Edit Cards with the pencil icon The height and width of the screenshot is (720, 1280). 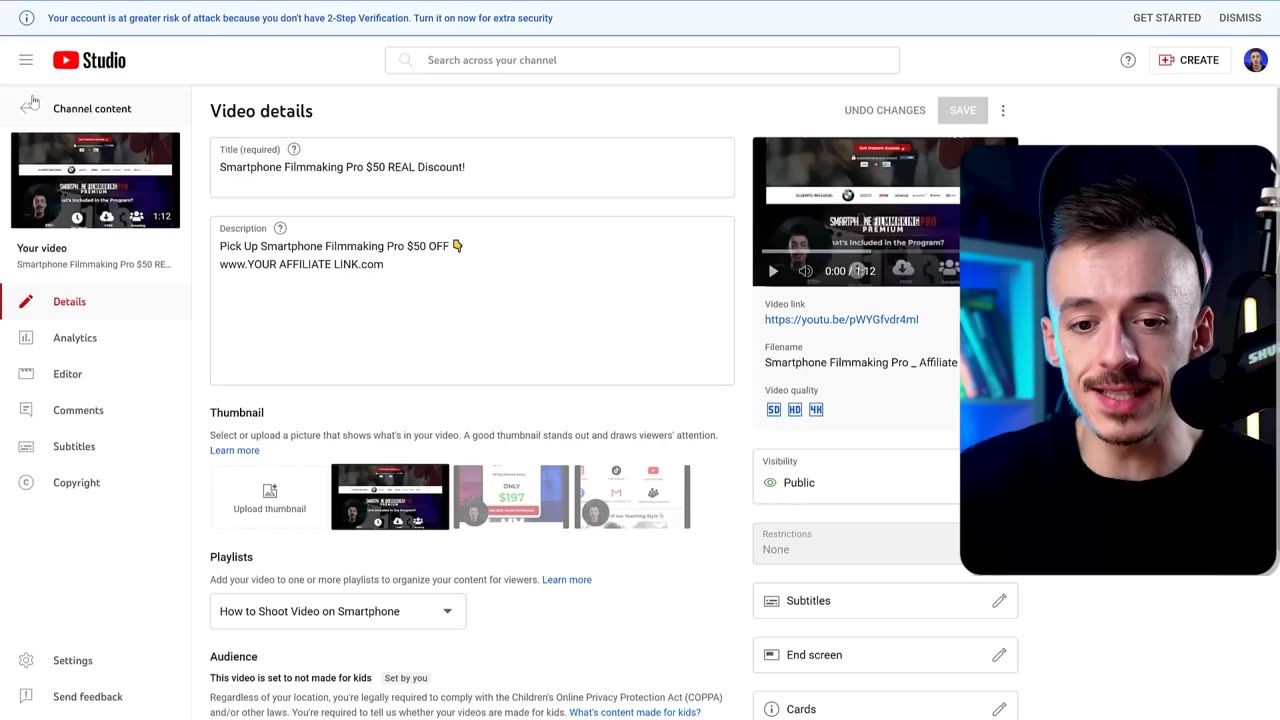(x=999, y=709)
